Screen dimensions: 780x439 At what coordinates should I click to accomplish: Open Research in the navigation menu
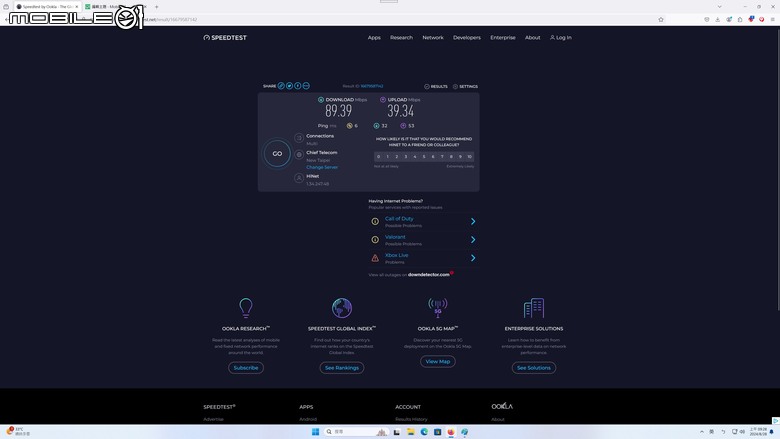[x=401, y=38]
